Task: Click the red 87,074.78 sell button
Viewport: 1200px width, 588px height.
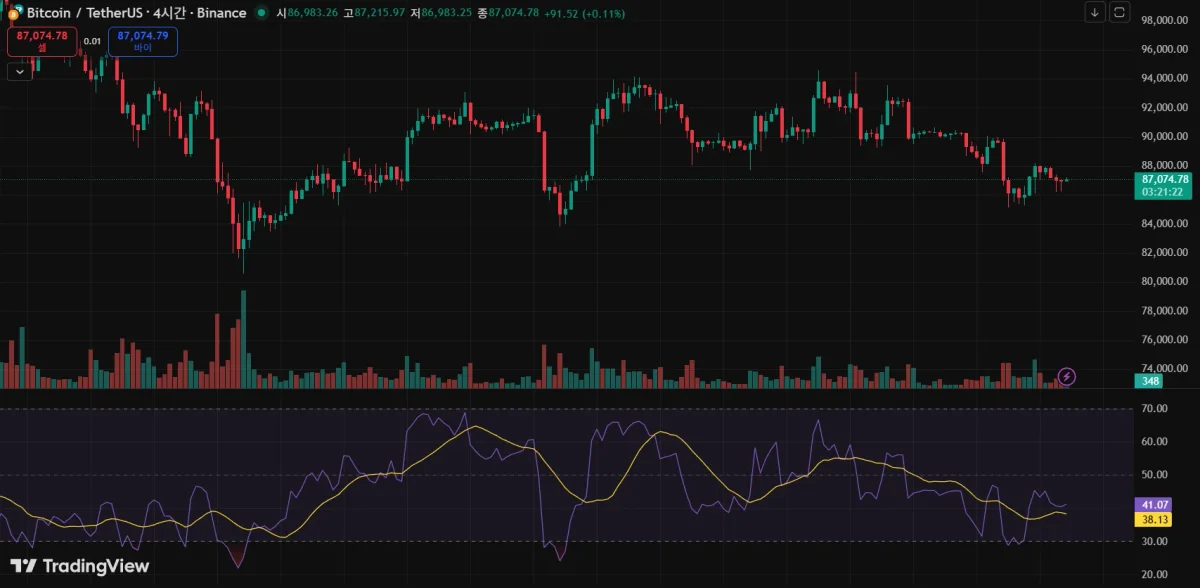Action: (42, 41)
